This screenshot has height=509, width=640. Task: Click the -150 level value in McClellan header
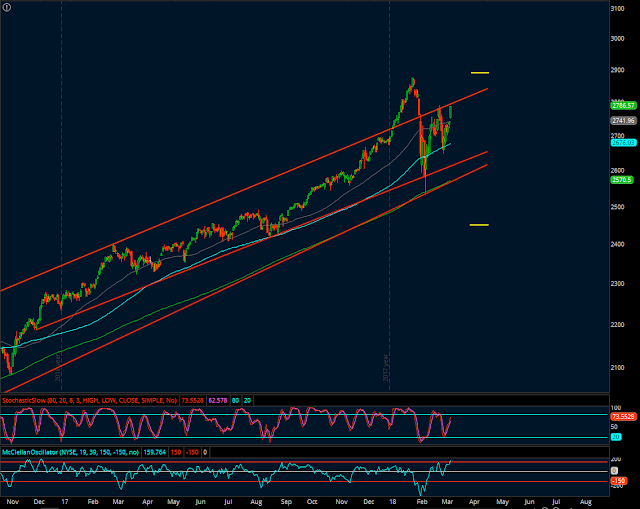192,452
